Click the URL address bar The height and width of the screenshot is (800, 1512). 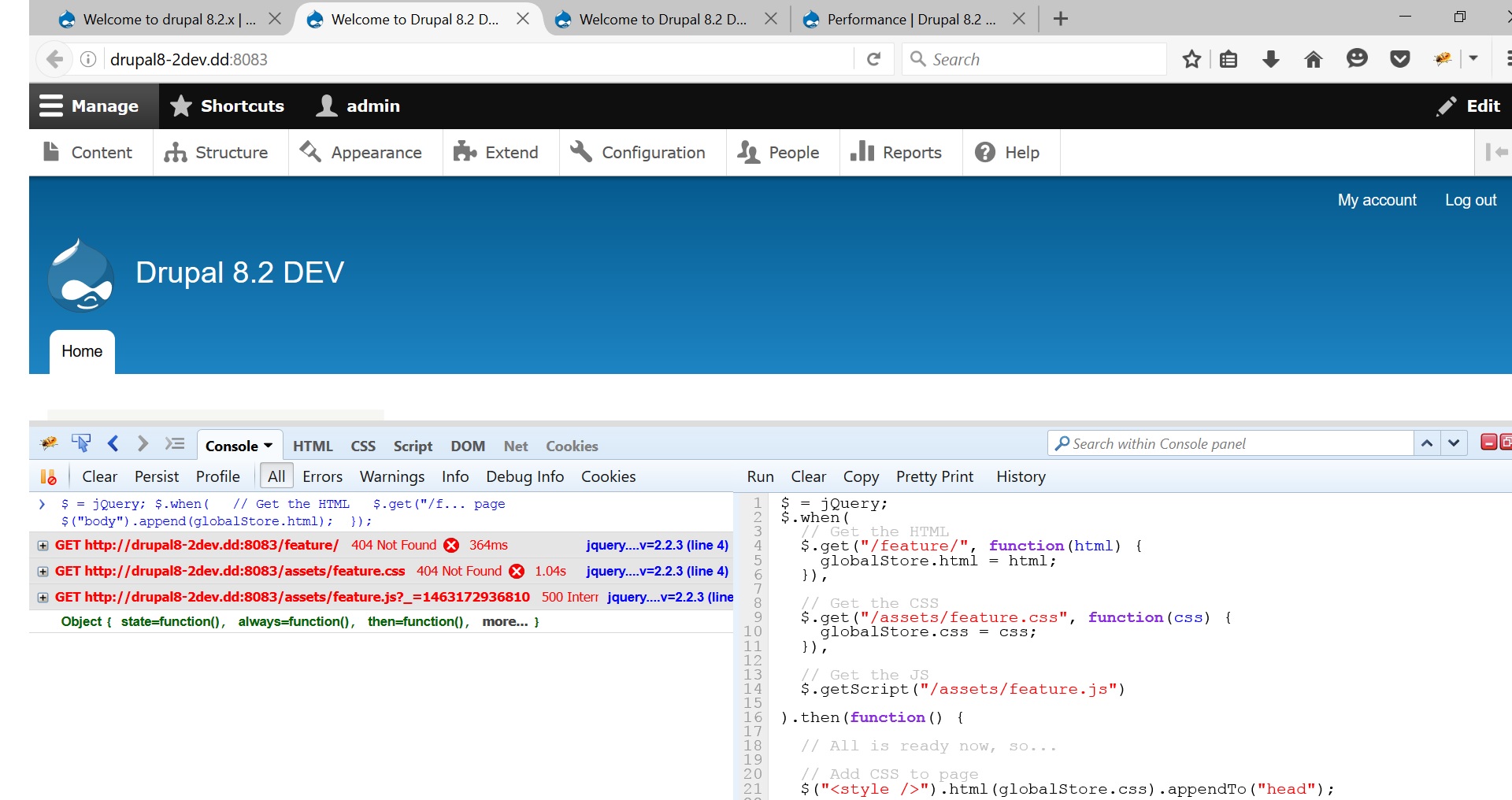(480, 59)
